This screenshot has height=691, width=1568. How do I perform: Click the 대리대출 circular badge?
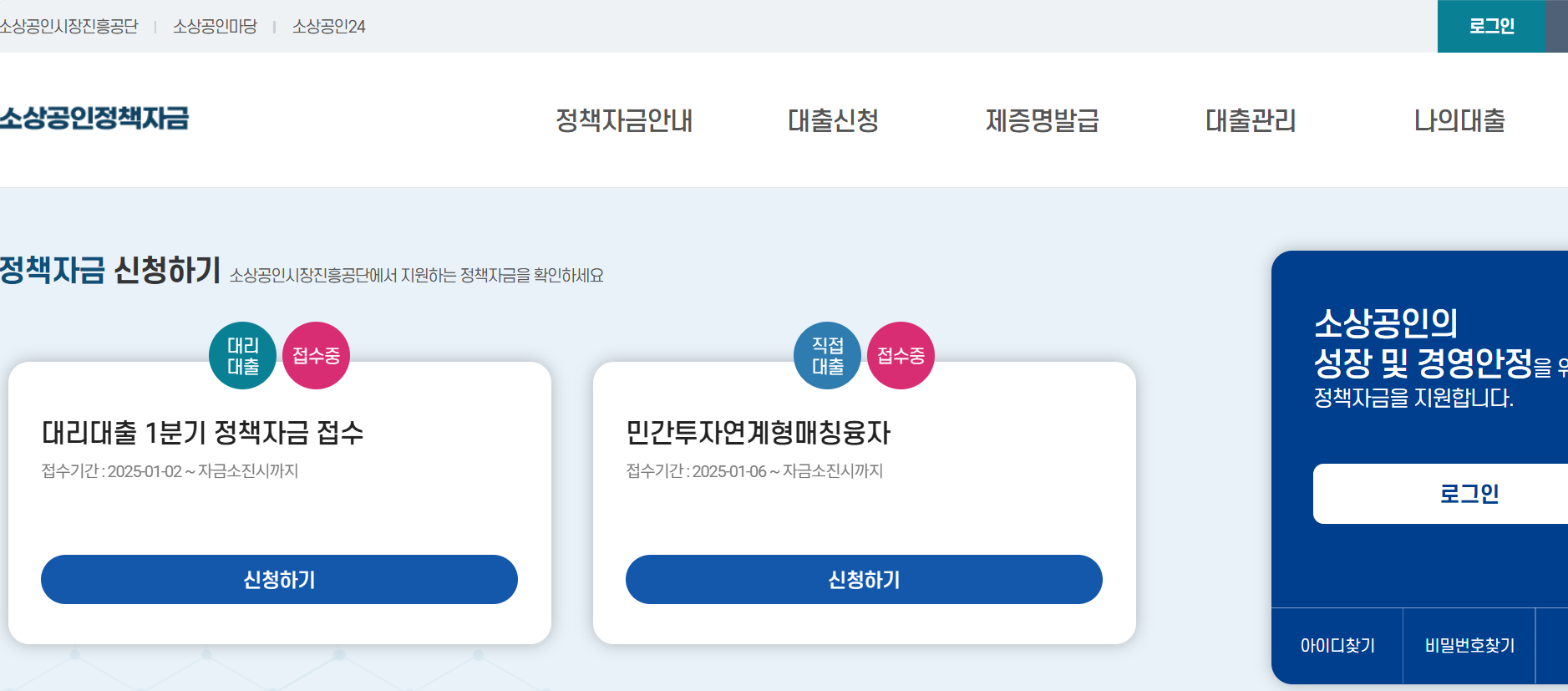click(x=241, y=355)
